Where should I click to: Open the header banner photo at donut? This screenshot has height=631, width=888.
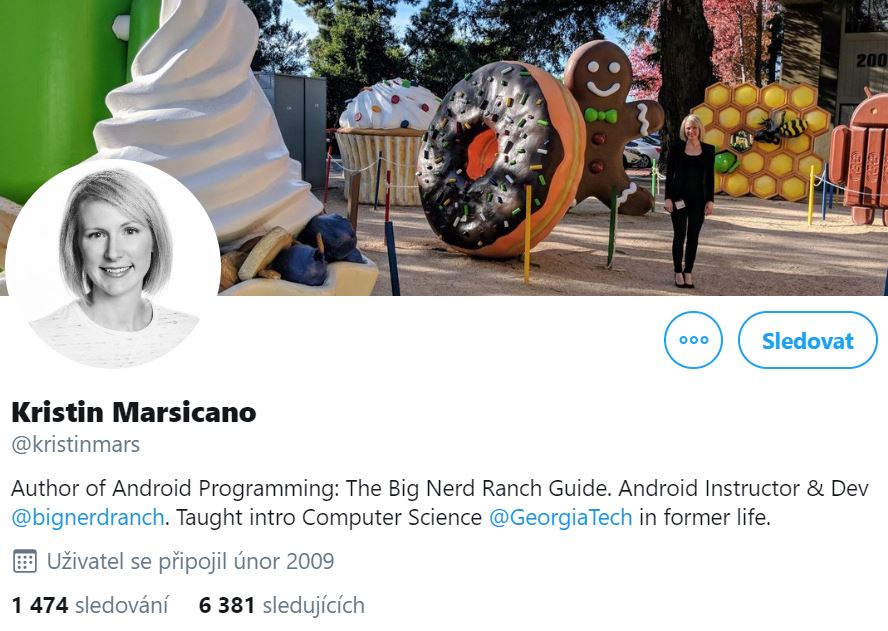pyautogui.click(x=501, y=159)
